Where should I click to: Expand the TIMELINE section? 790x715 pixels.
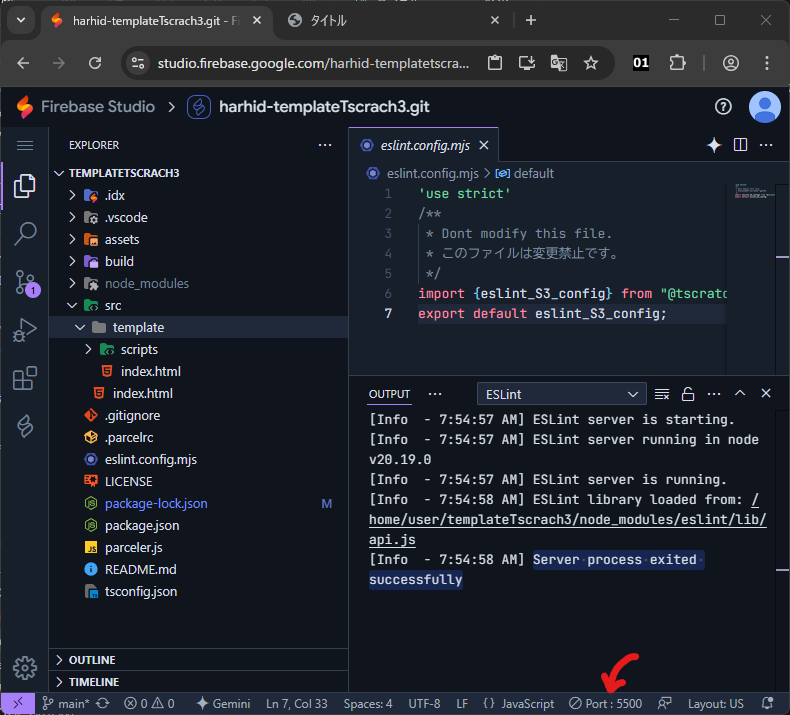(199, 682)
